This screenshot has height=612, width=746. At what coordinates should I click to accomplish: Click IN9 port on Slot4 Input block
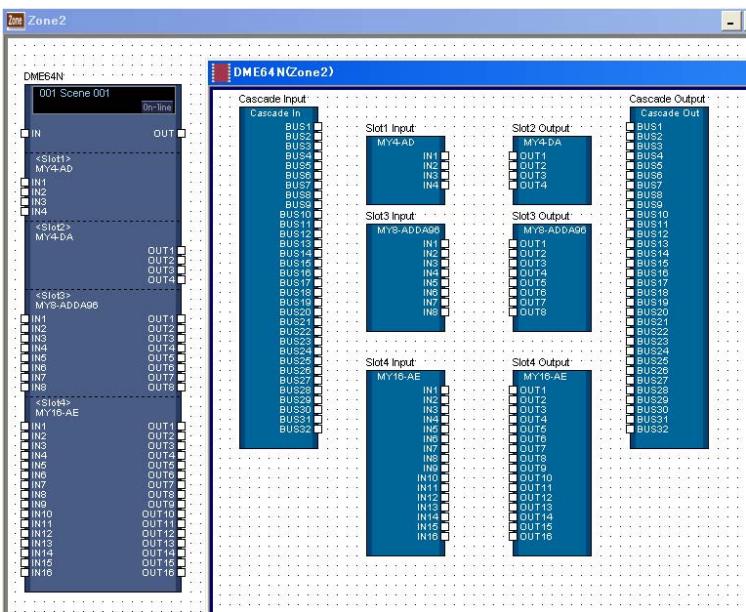pyautogui.click(x=445, y=468)
